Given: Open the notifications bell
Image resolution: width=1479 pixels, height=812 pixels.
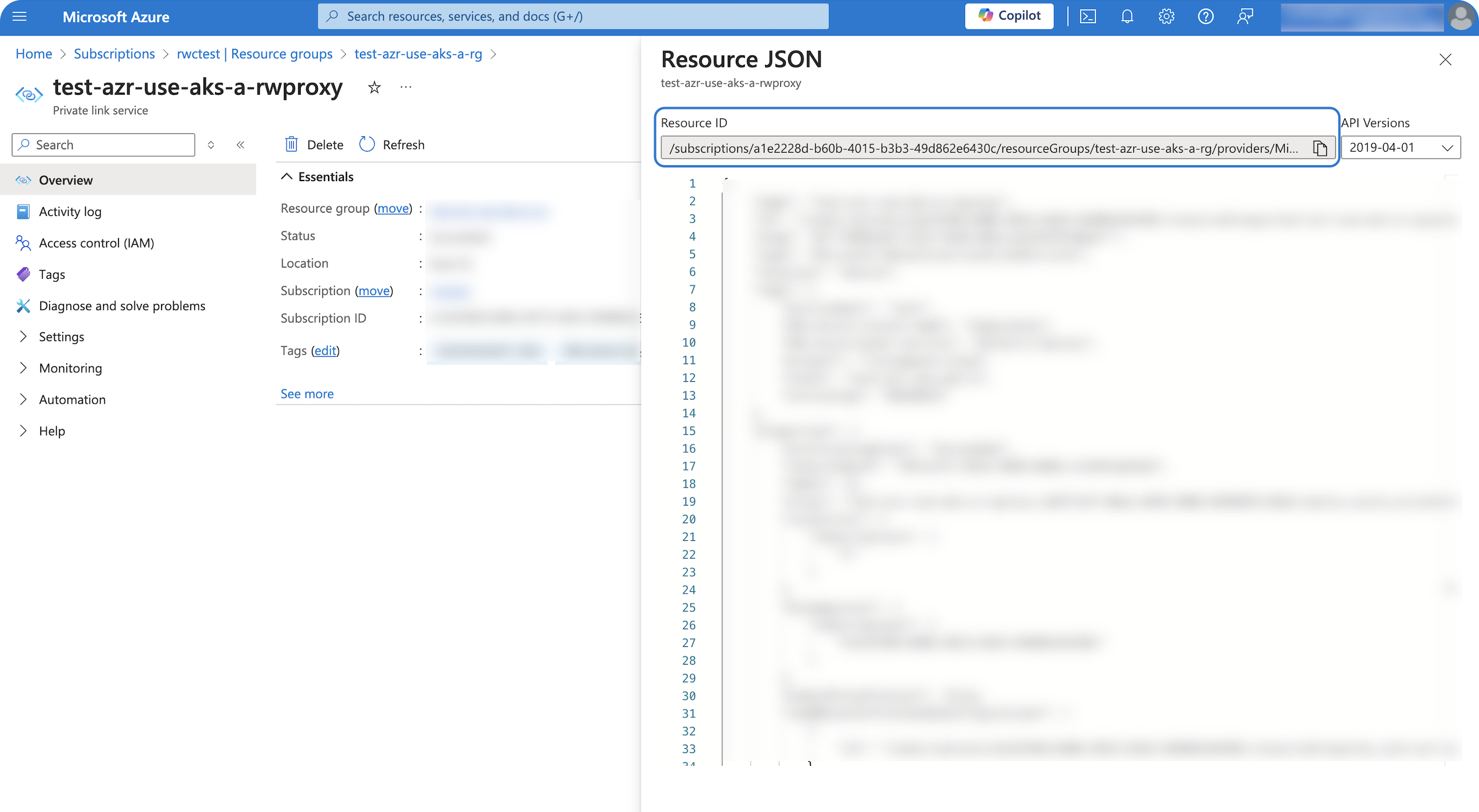Looking at the screenshot, I should point(1127,17).
